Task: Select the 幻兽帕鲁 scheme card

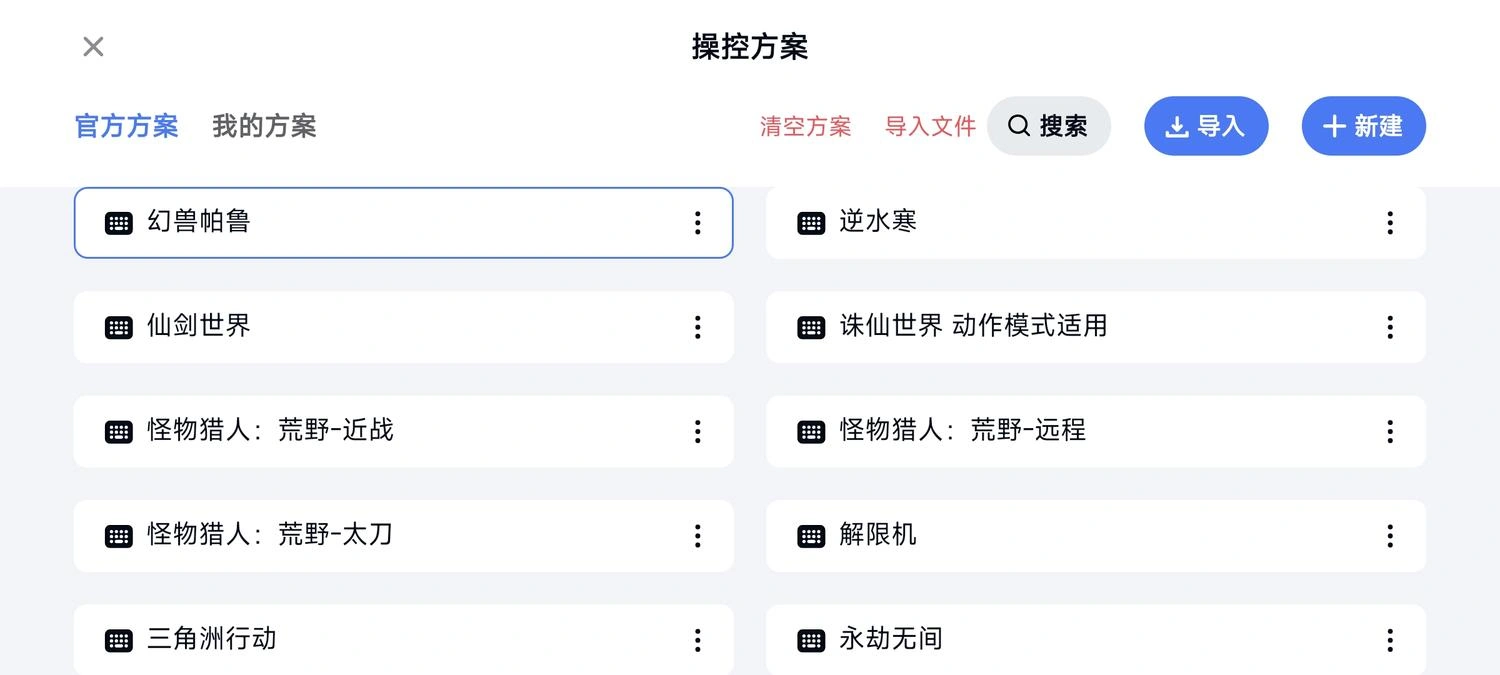Action: click(x=404, y=223)
